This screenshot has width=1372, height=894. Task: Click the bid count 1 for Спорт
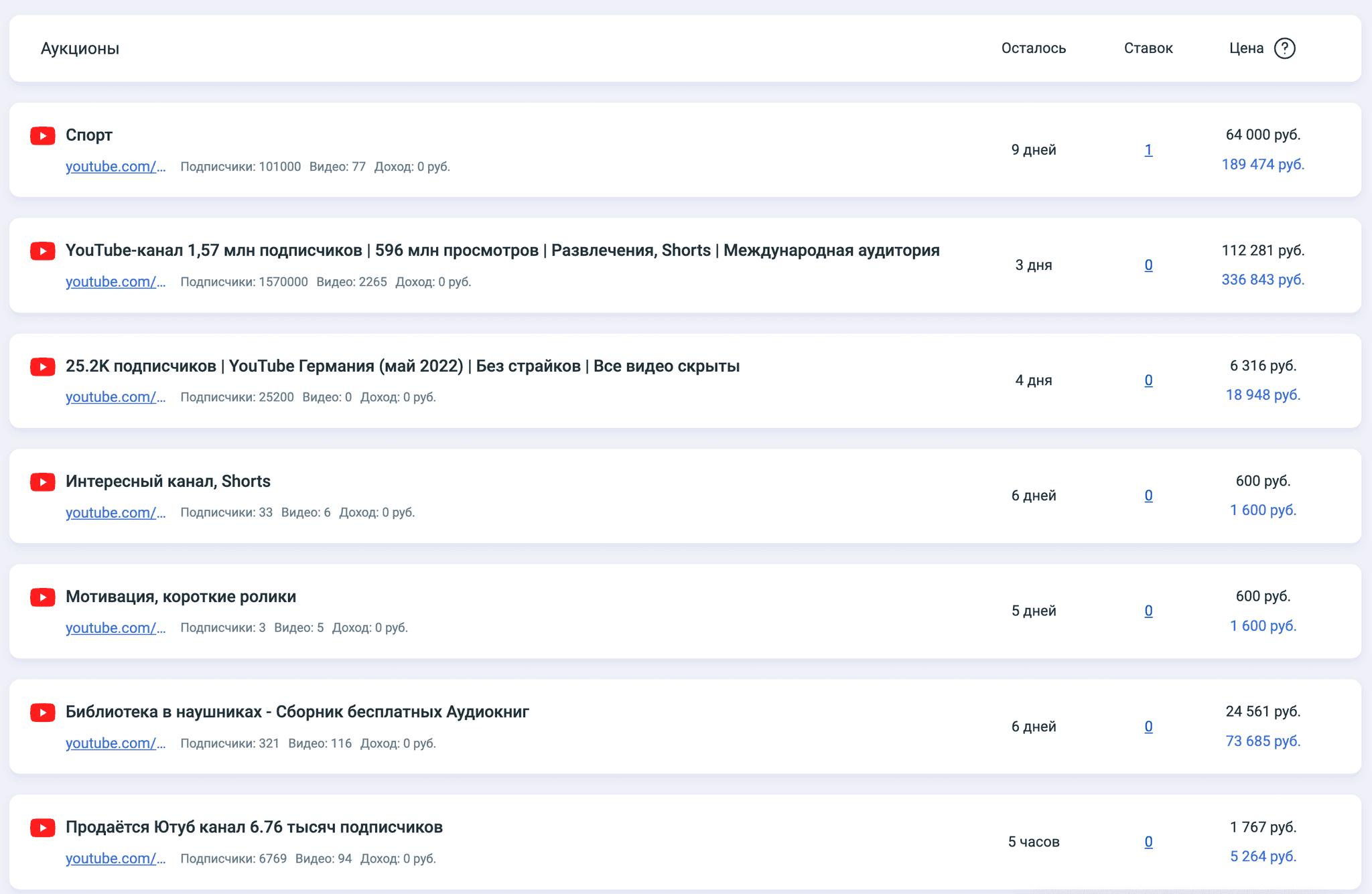(x=1148, y=150)
